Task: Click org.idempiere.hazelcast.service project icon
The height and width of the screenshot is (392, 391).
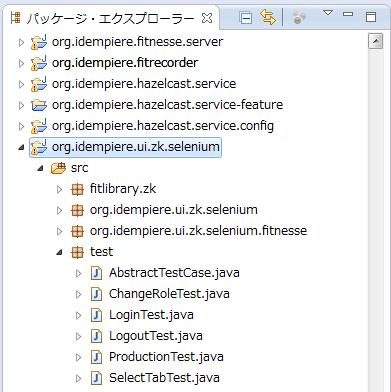Action: [x=39, y=84]
